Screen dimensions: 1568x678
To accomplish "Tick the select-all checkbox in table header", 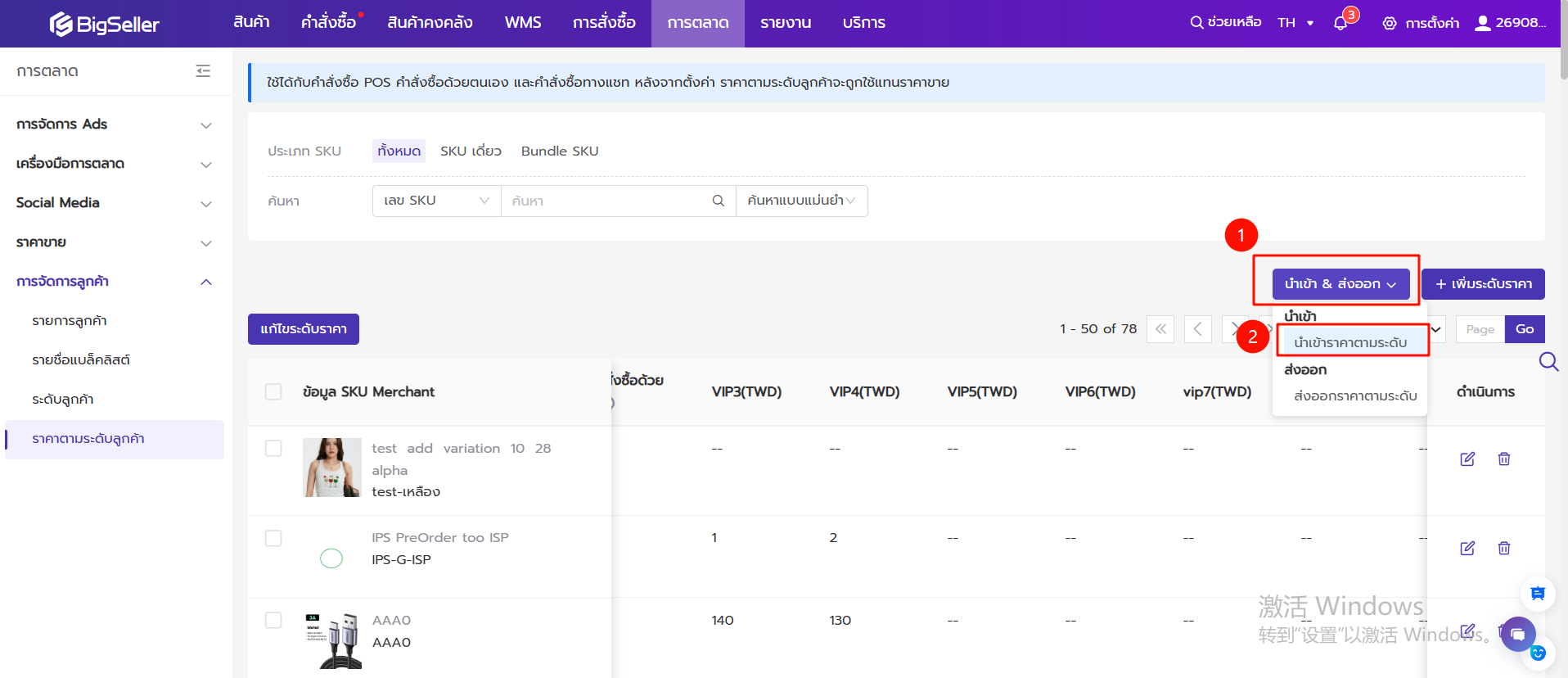I will click(x=273, y=391).
